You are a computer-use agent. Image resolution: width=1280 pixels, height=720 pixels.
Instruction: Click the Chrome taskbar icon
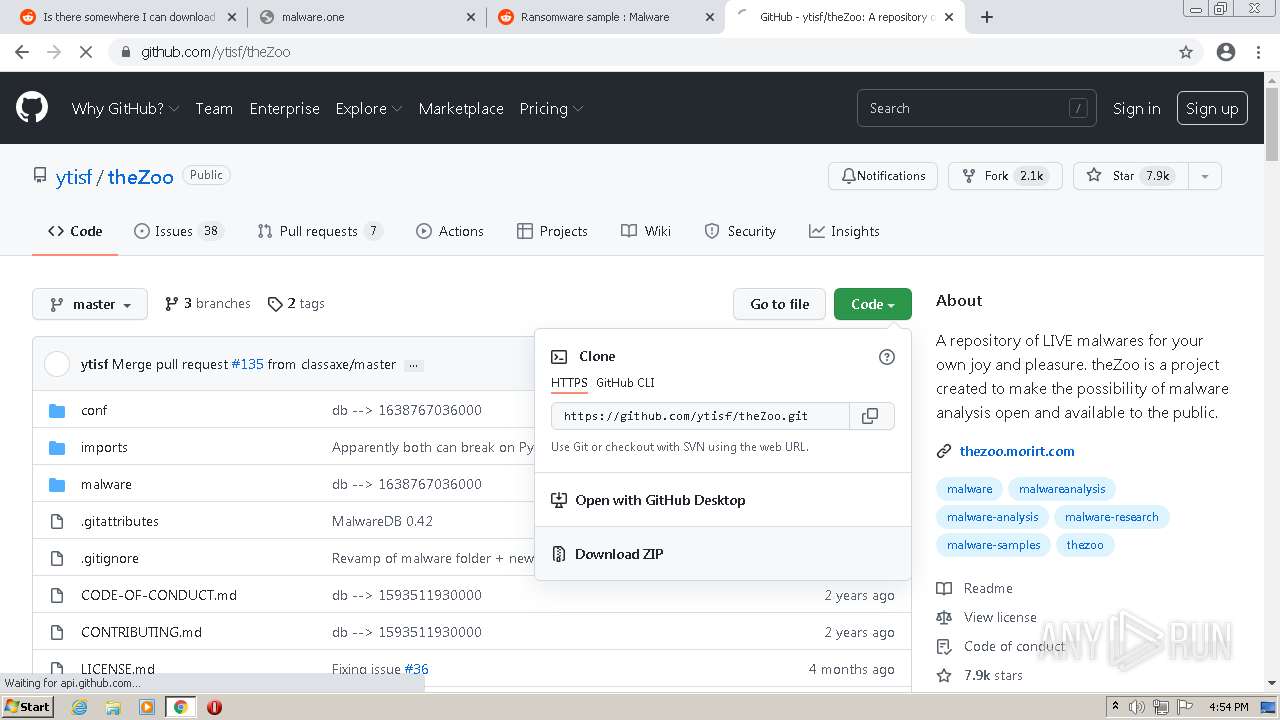tap(180, 707)
